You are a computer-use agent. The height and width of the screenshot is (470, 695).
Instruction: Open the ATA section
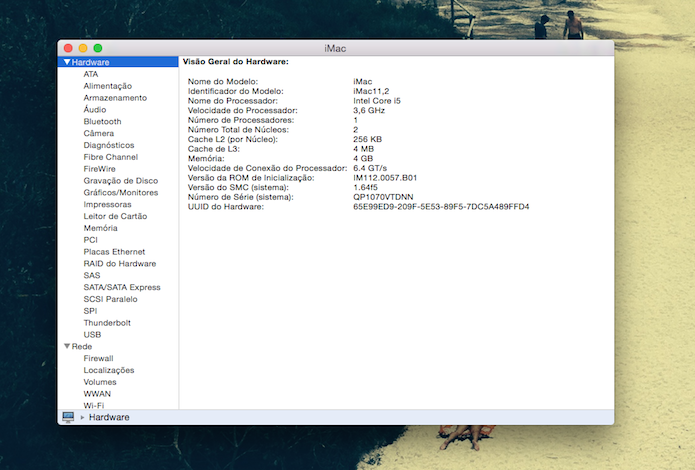(x=90, y=74)
